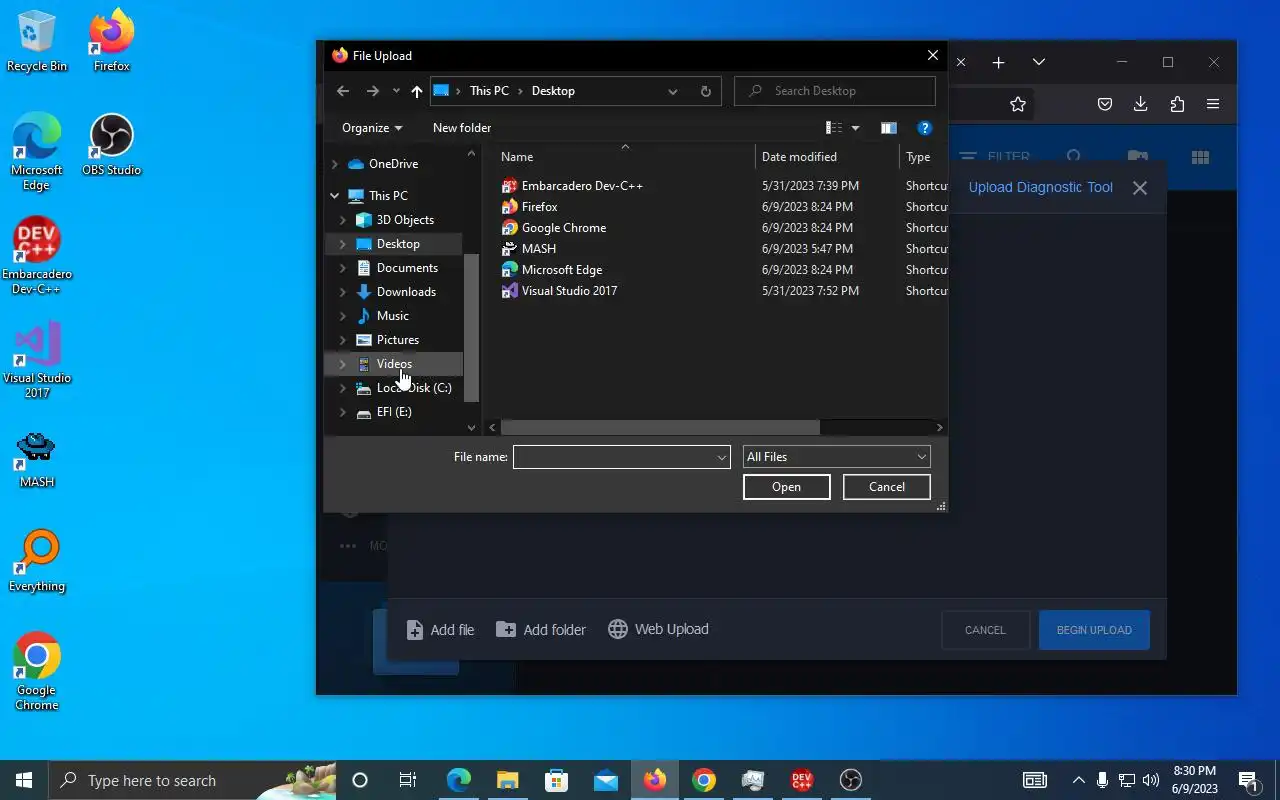
Task: Select MASH shortcut in file list
Action: pos(538,249)
